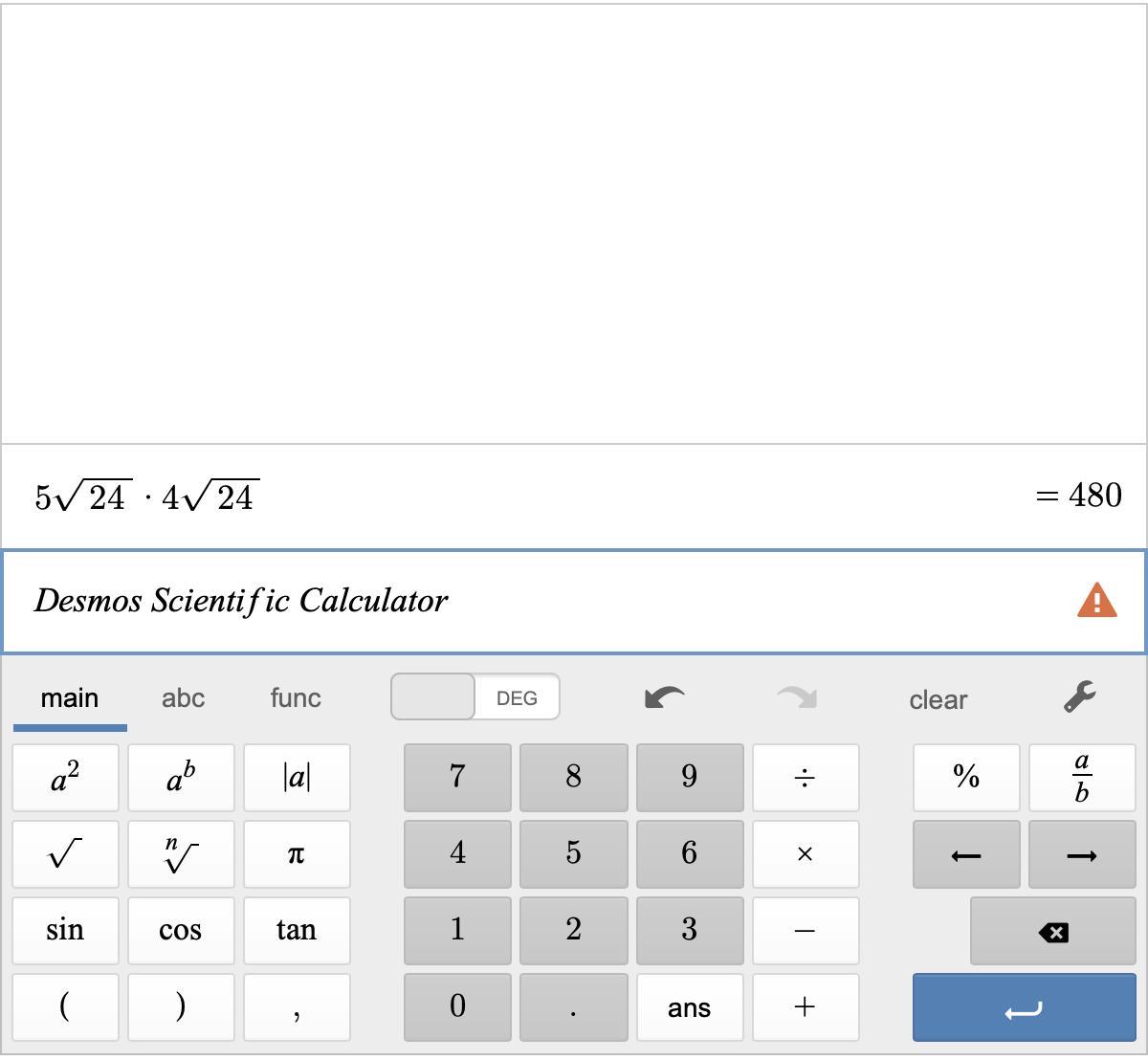Viewport: 1148px width, 1060px height.
Task: Click the a squared exponent key
Action: pos(65,778)
